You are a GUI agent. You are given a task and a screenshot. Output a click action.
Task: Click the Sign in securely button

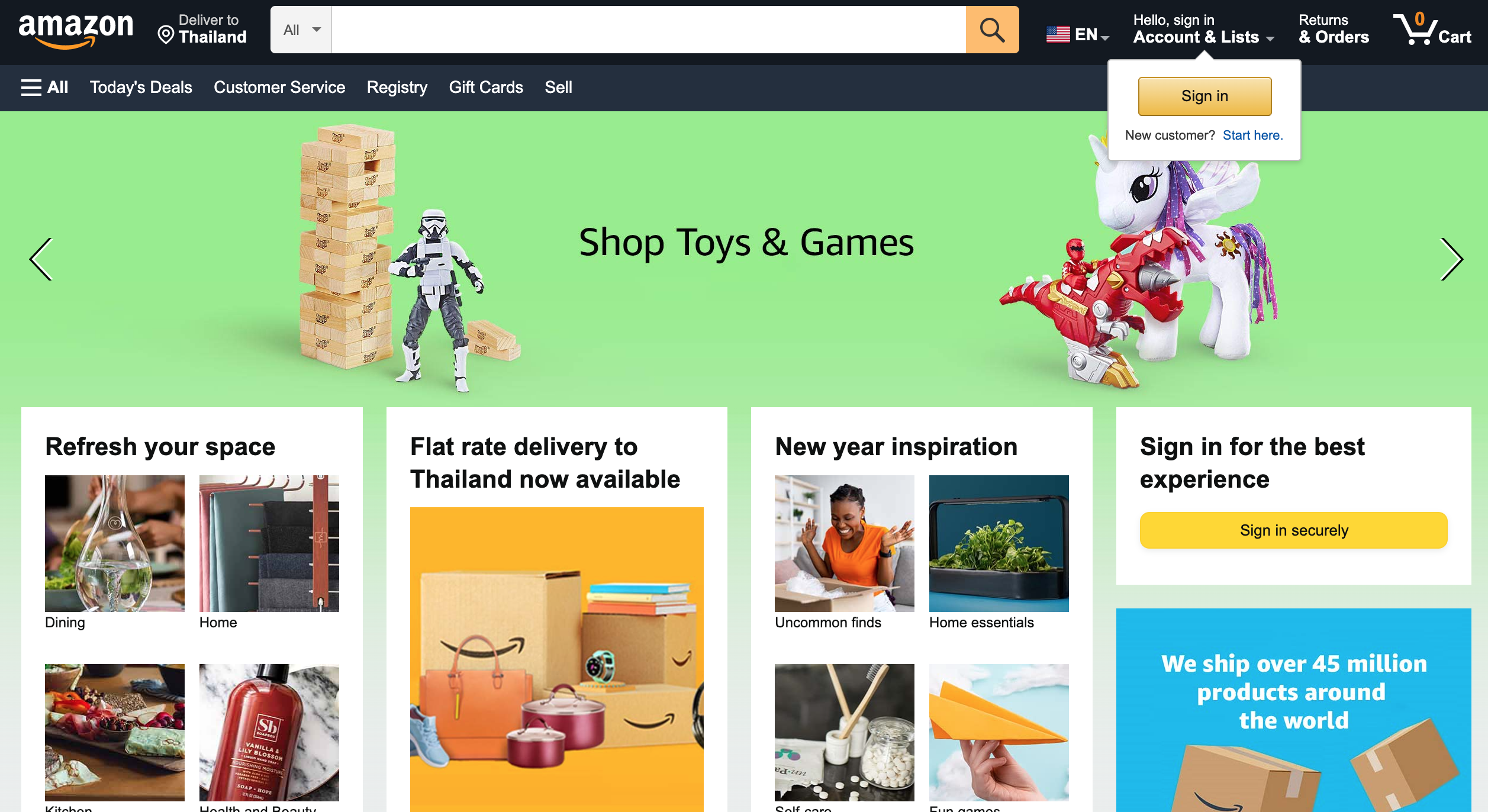(x=1293, y=530)
